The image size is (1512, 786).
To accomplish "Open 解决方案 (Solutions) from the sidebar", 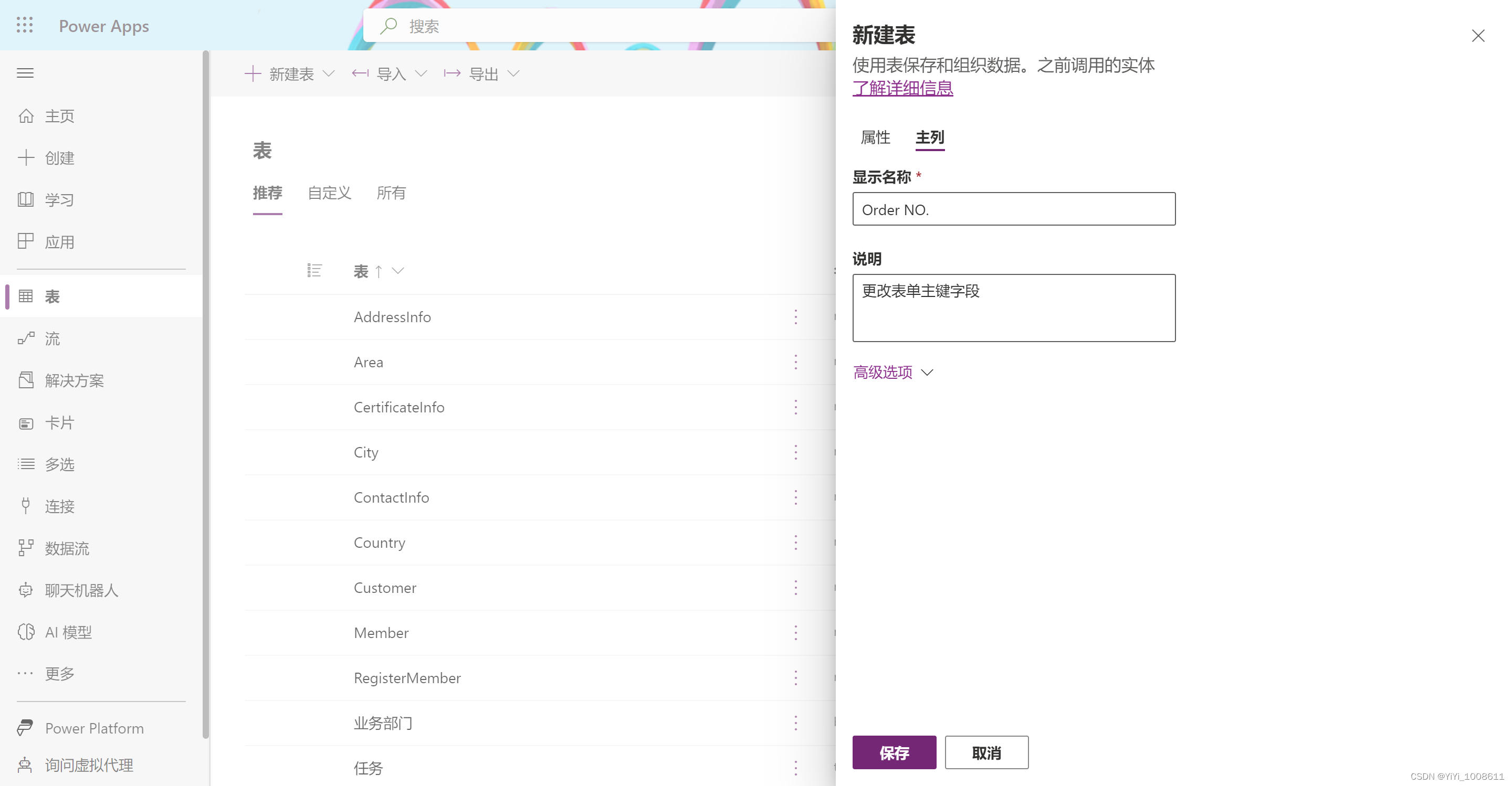I will (75, 380).
